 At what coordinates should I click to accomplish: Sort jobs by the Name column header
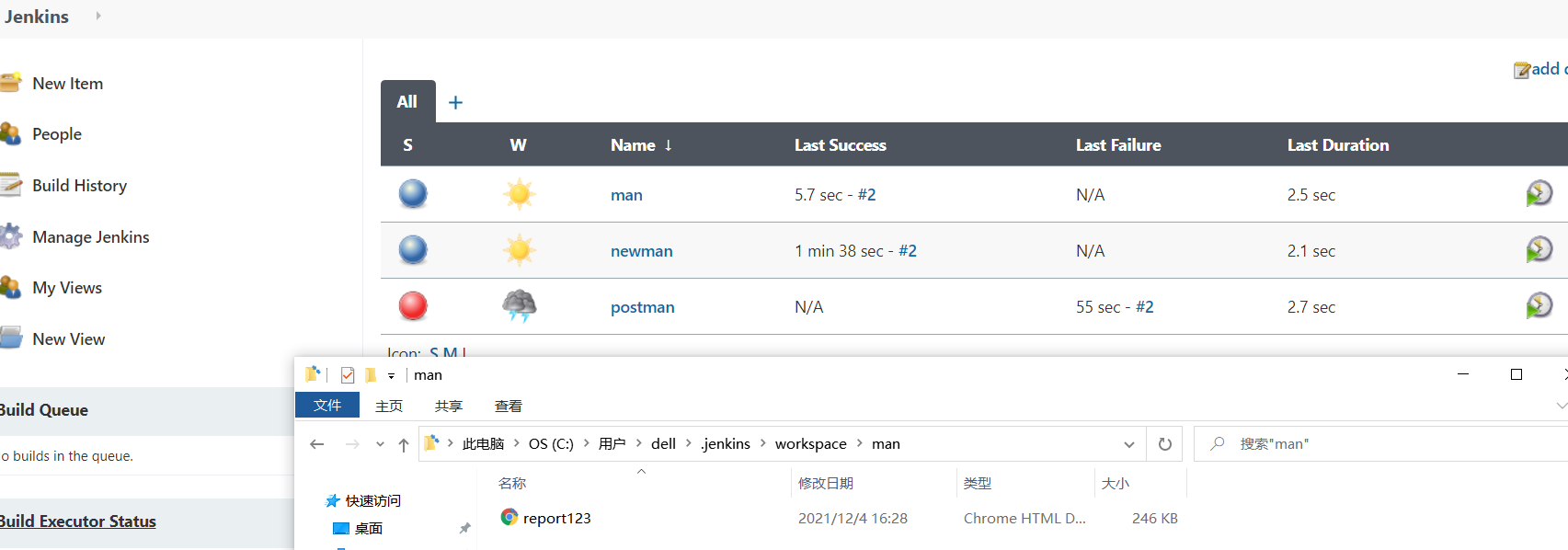click(x=642, y=145)
